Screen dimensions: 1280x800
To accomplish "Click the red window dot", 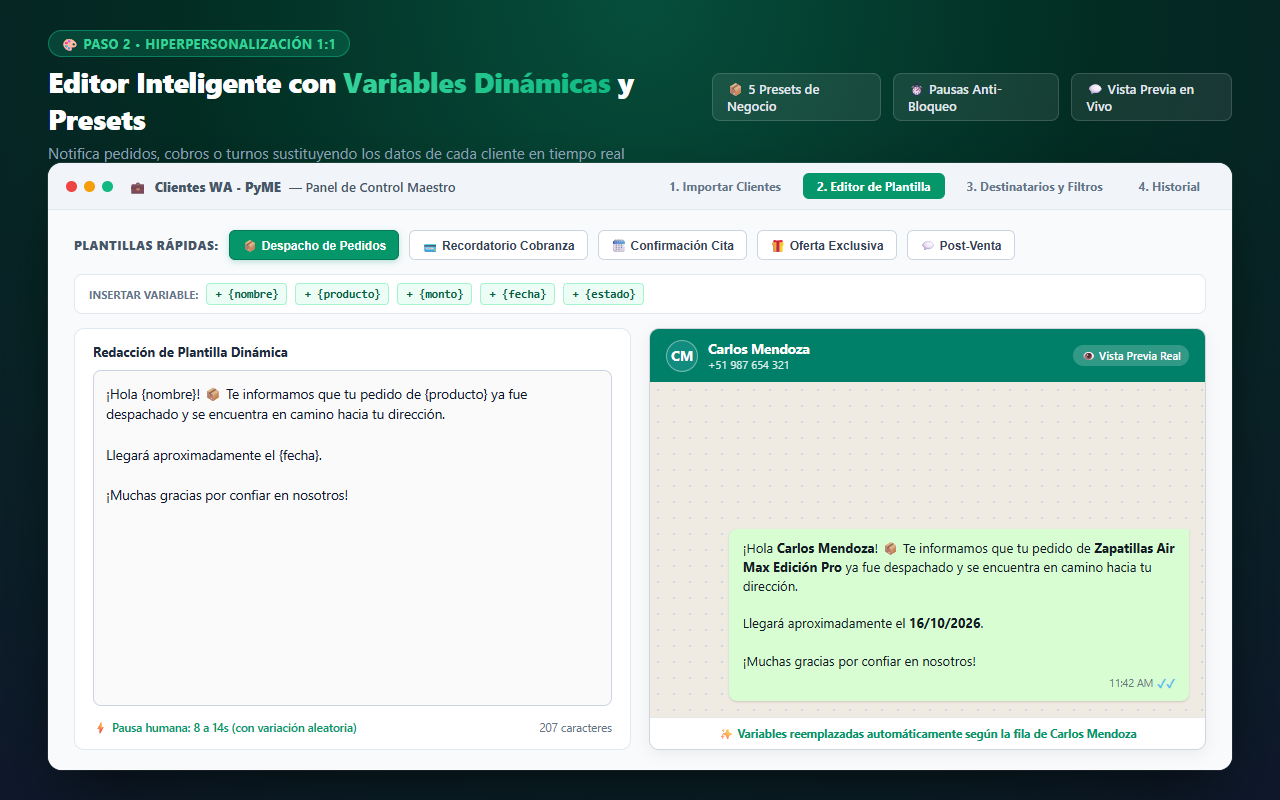I will (71, 187).
